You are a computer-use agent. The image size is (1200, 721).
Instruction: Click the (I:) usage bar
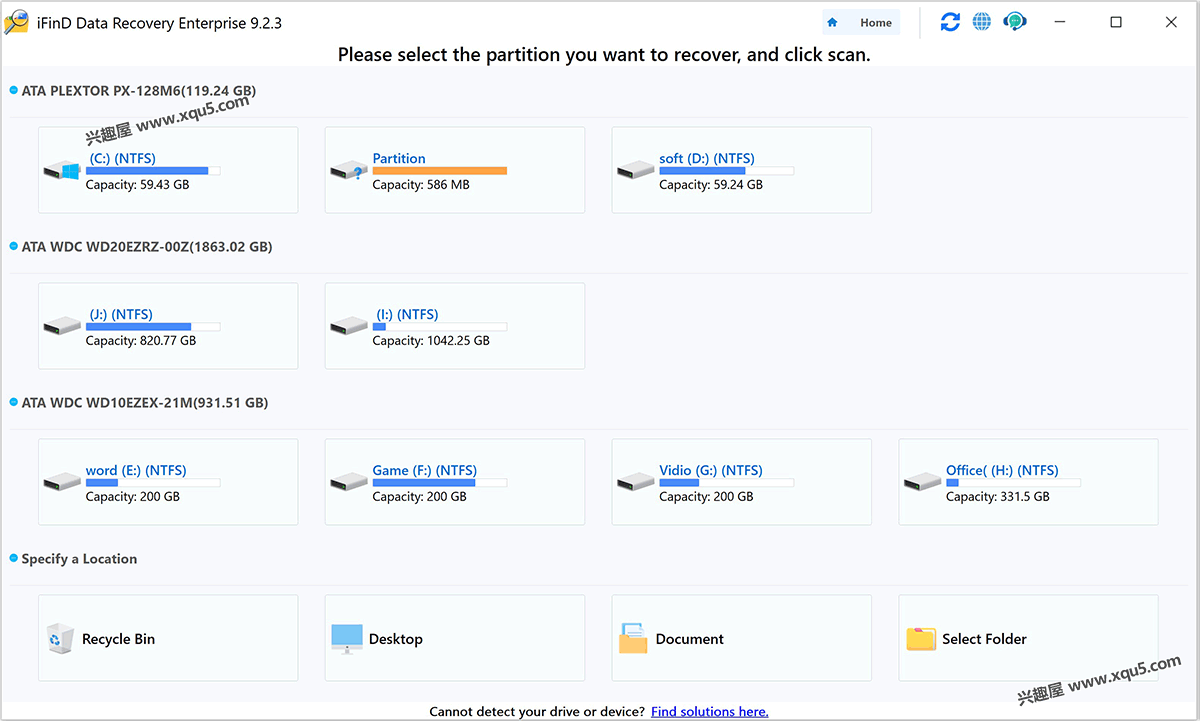click(x=440, y=327)
